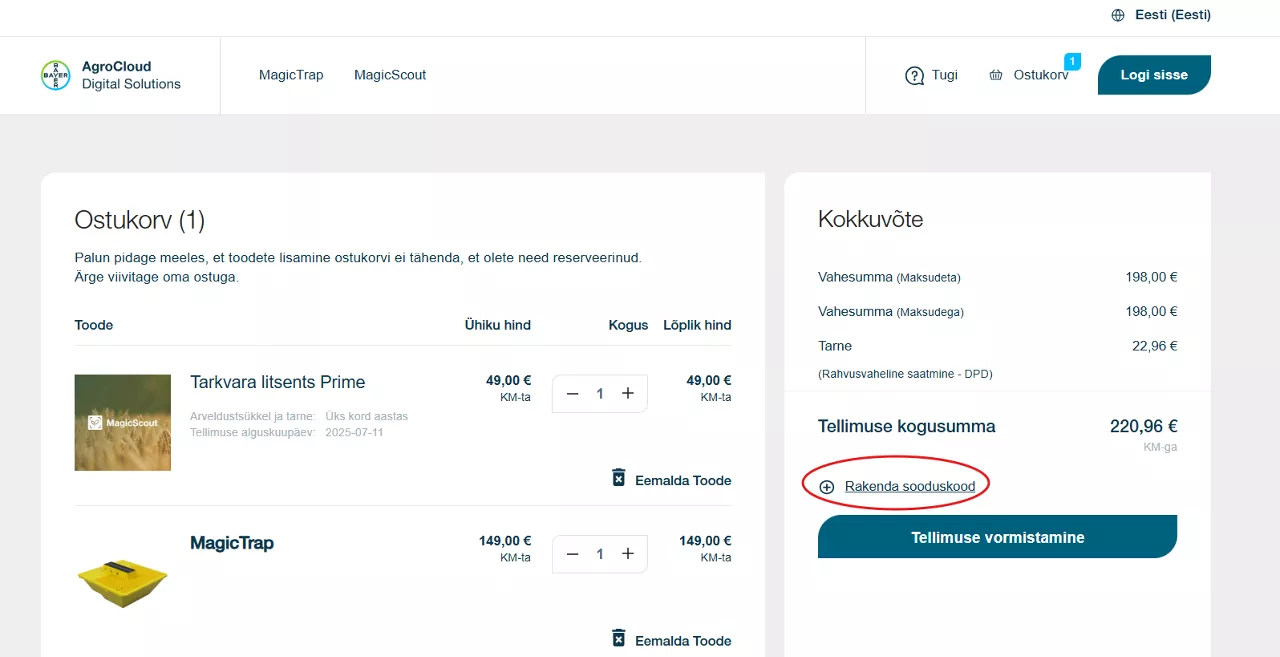
Task: Click the Logi sisse button
Action: point(1154,75)
